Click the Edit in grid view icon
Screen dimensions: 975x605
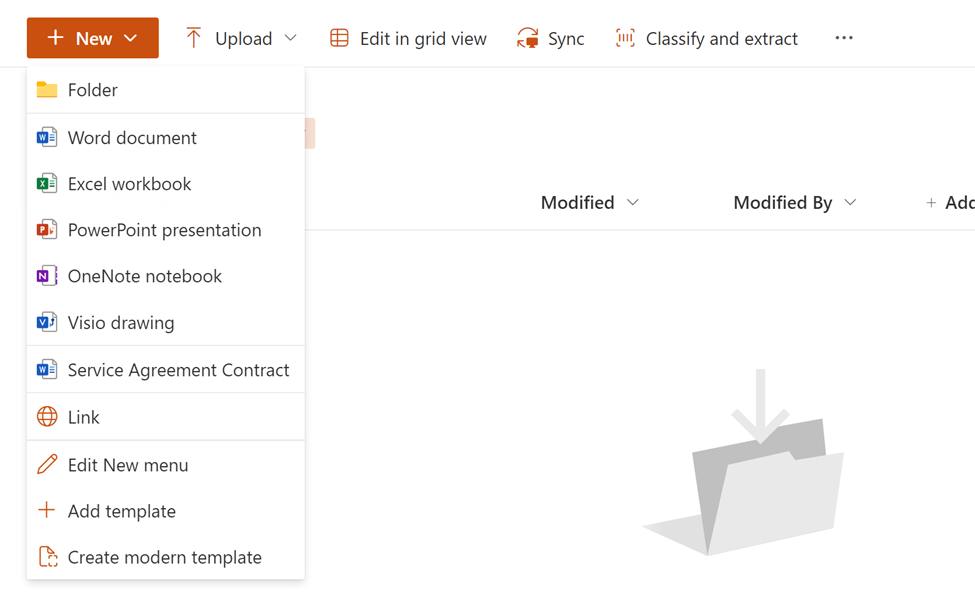tap(340, 39)
